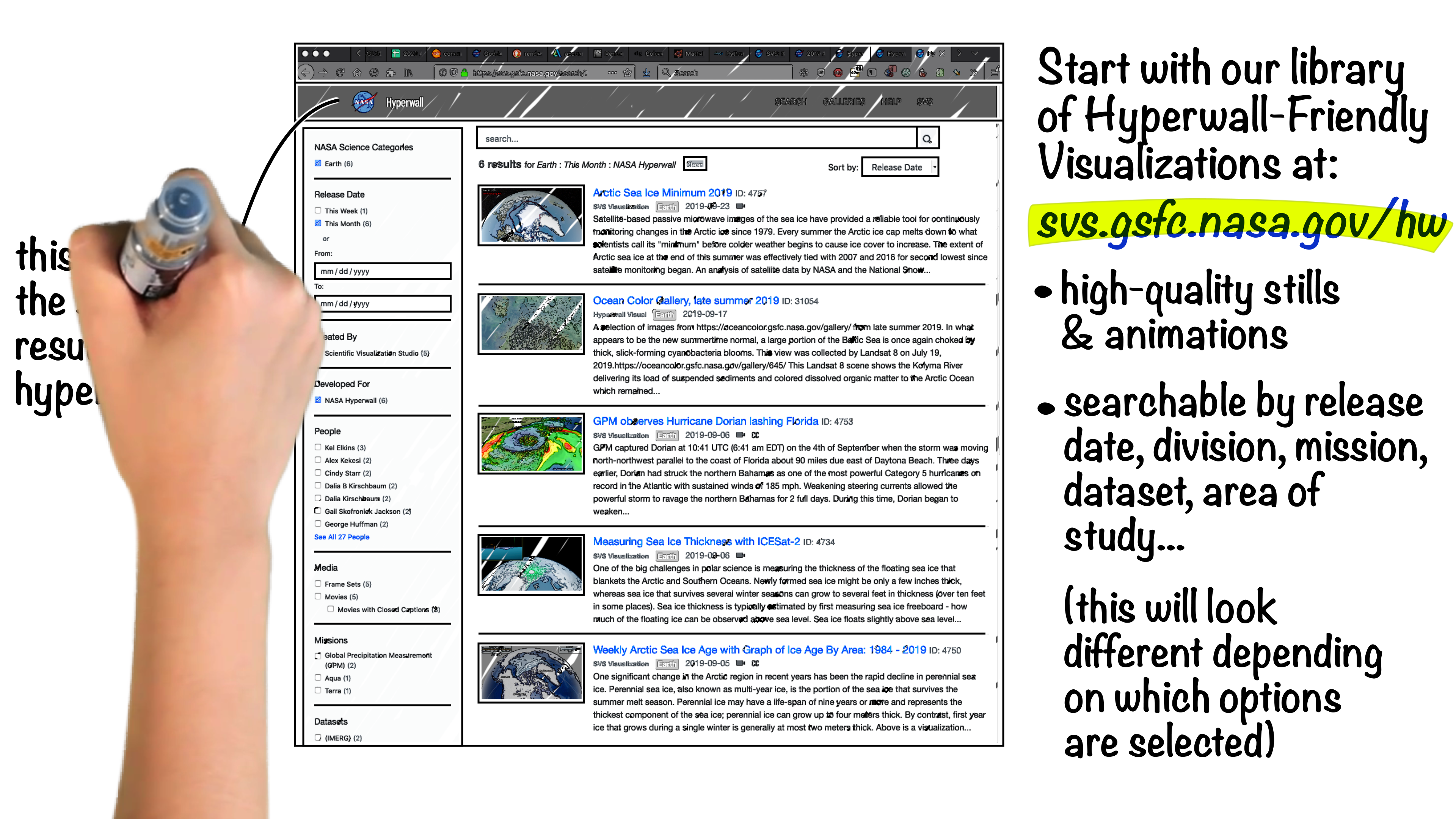
Task: Check Movies with Closed Captions checkbox
Action: 331,609
